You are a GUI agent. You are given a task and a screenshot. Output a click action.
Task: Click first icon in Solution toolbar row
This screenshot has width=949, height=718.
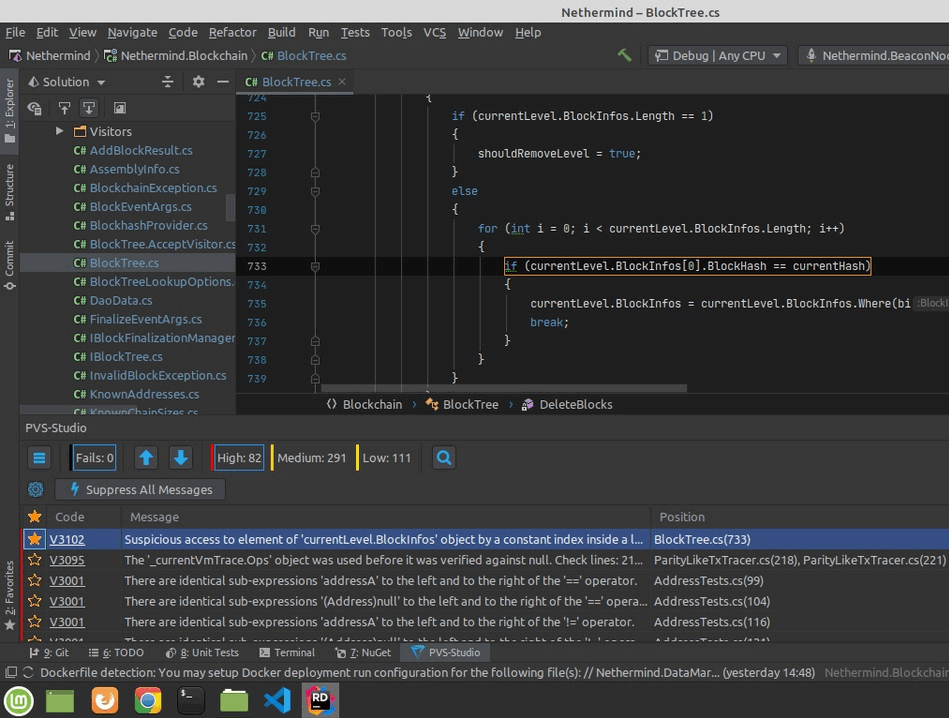coord(34,108)
